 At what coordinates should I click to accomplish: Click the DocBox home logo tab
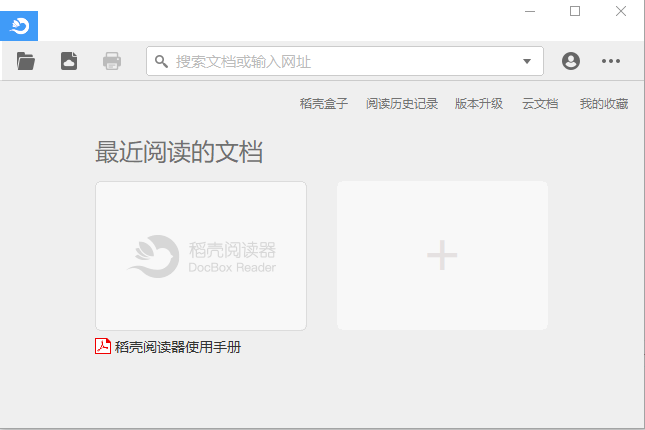point(19,24)
